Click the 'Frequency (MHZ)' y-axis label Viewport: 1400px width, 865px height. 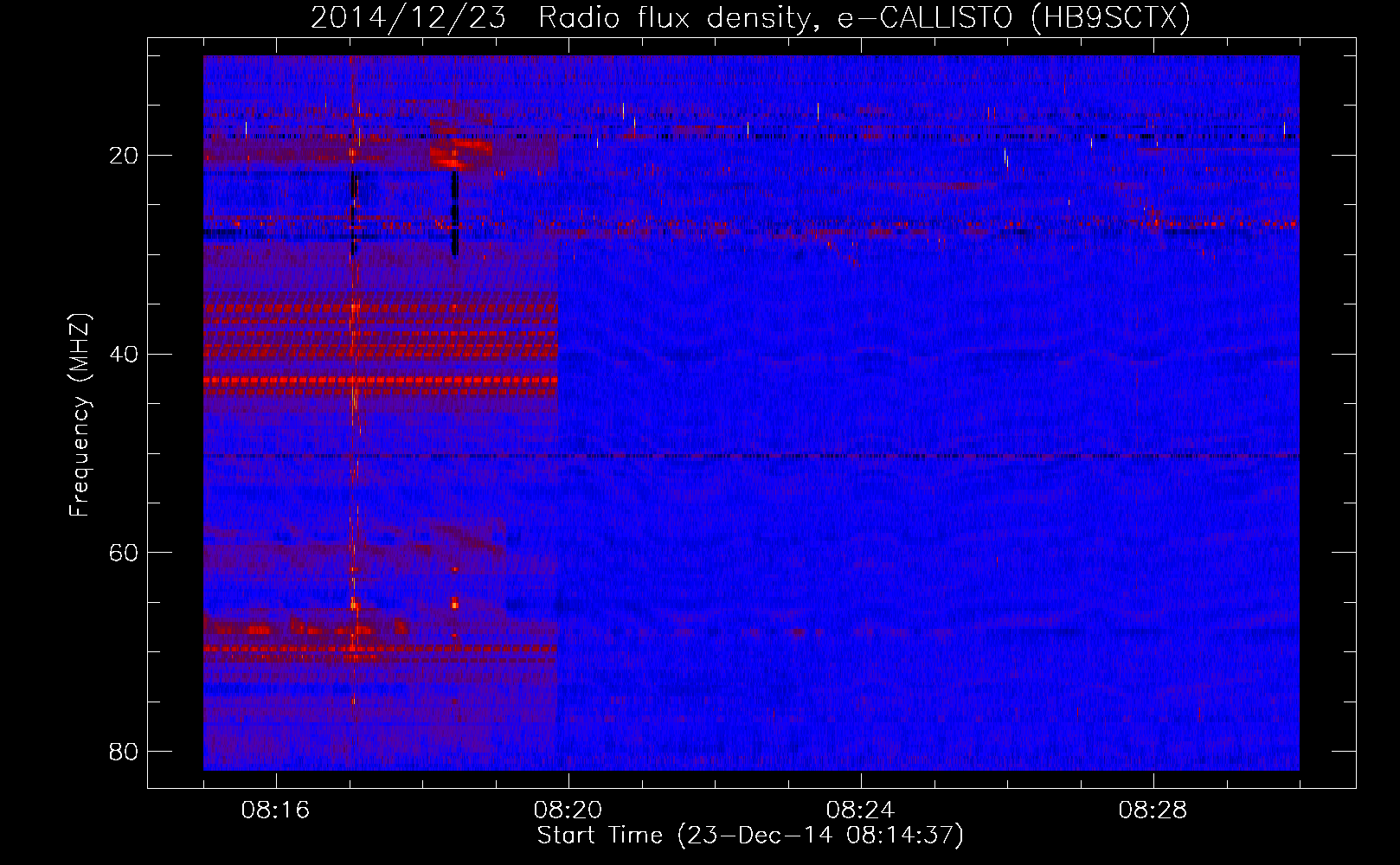[80, 415]
